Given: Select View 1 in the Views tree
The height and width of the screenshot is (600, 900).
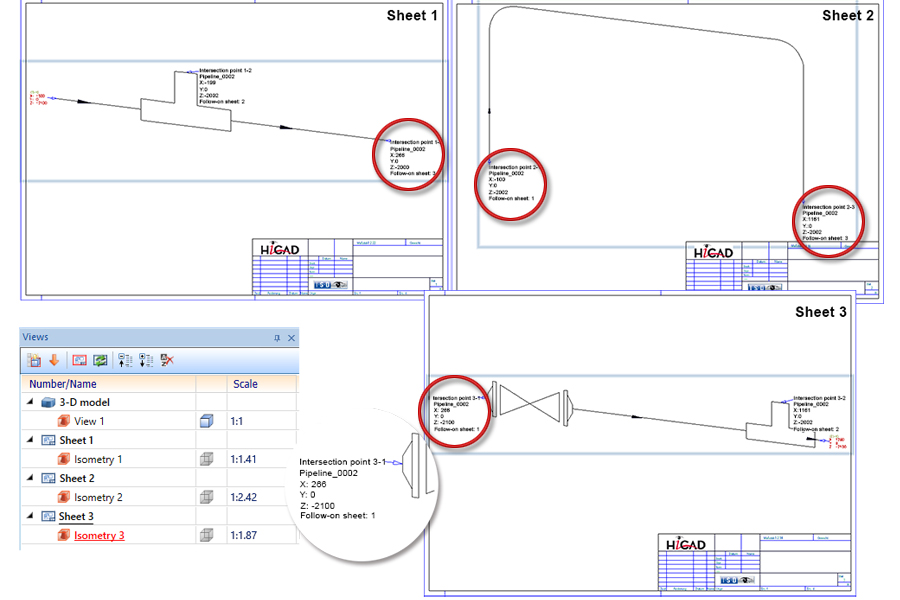Looking at the screenshot, I should (89, 421).
